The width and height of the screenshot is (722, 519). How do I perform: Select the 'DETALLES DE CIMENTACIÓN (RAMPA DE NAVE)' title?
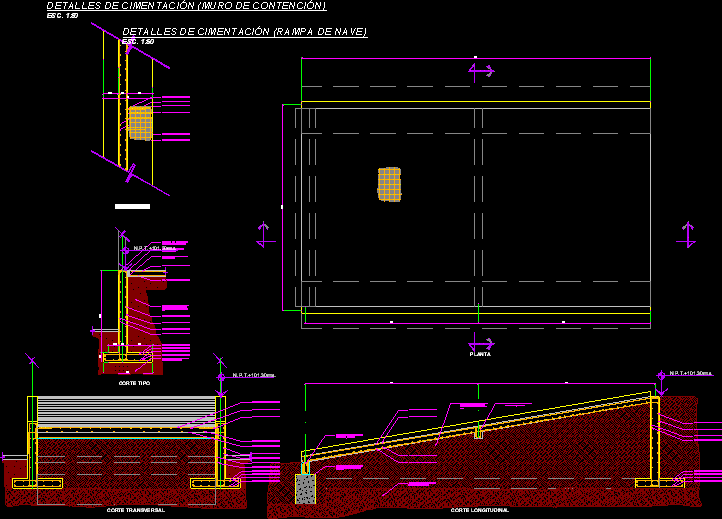[244, 32]
